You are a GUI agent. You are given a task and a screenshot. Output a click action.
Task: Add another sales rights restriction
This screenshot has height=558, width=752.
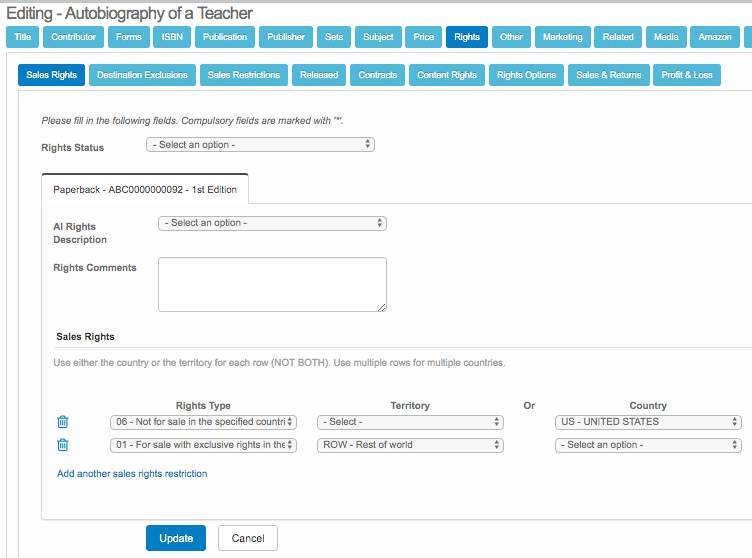[x=132, y=474]
